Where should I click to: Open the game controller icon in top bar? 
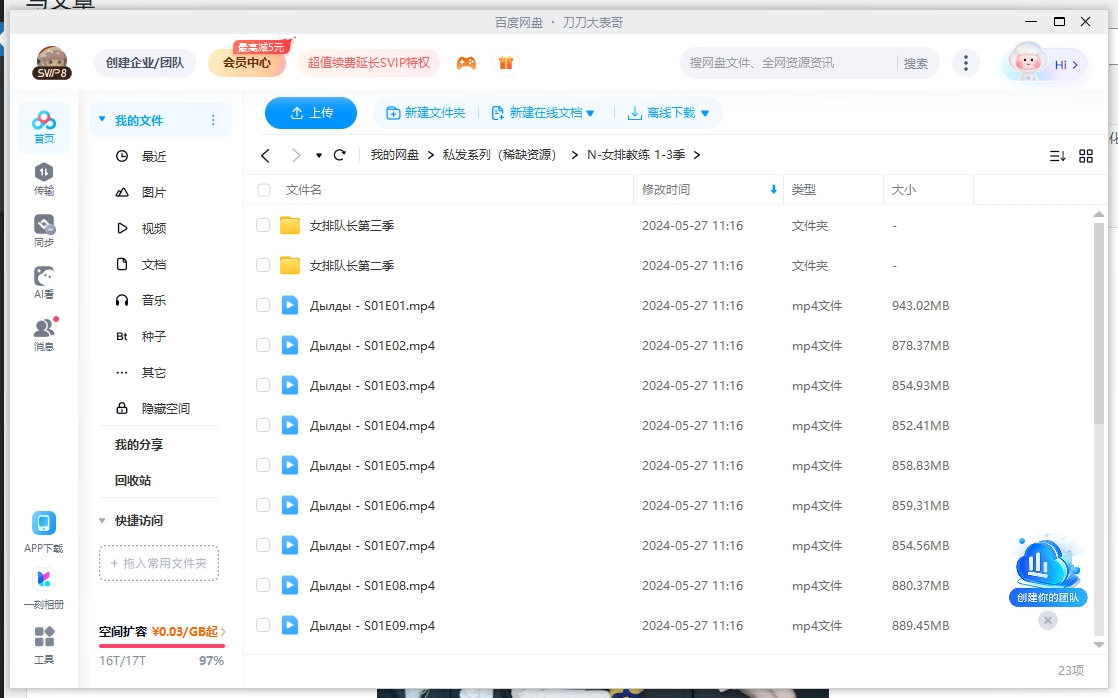point(466,62)
